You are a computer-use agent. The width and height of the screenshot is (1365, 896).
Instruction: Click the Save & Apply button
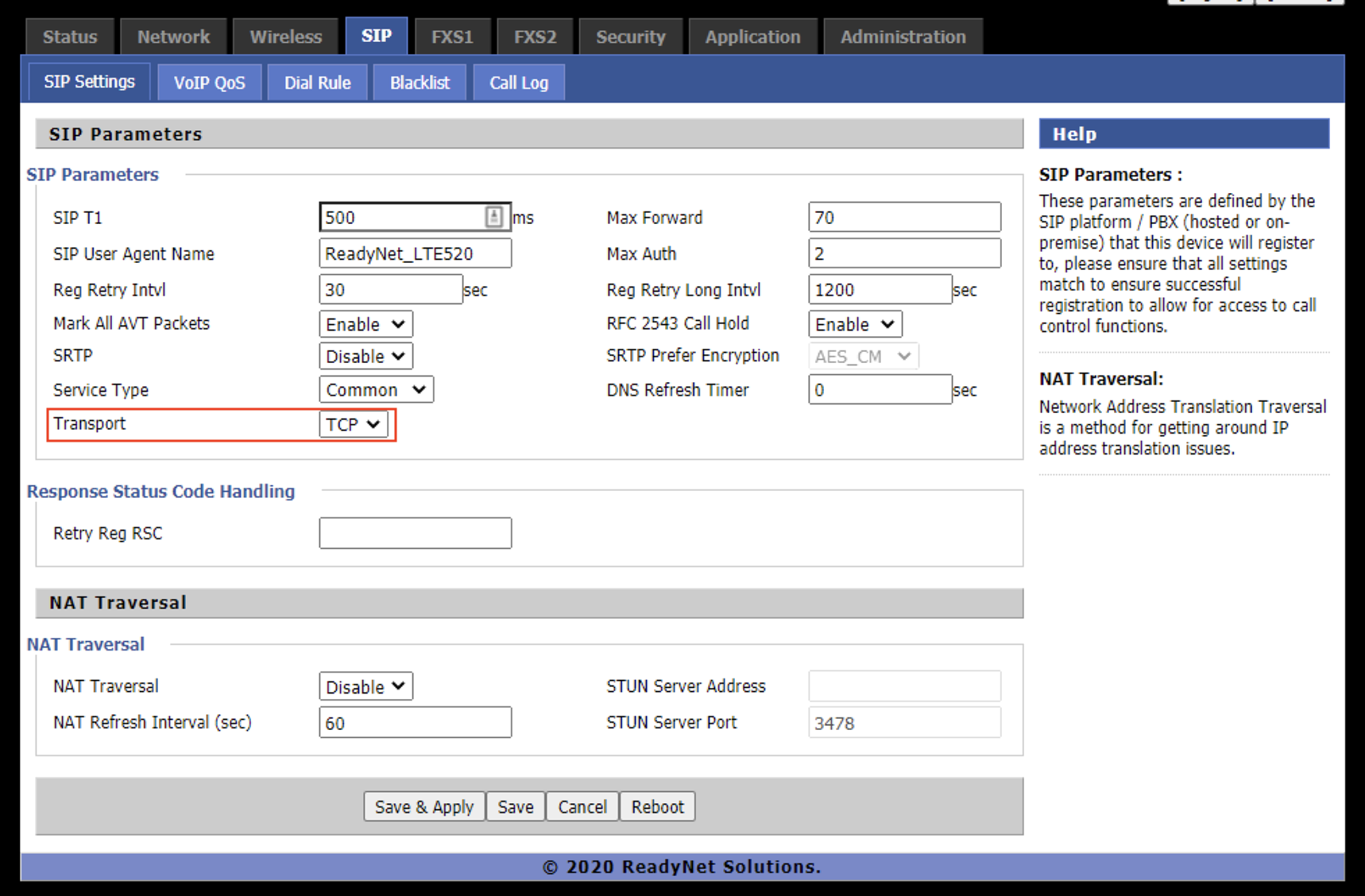point(424,806)
